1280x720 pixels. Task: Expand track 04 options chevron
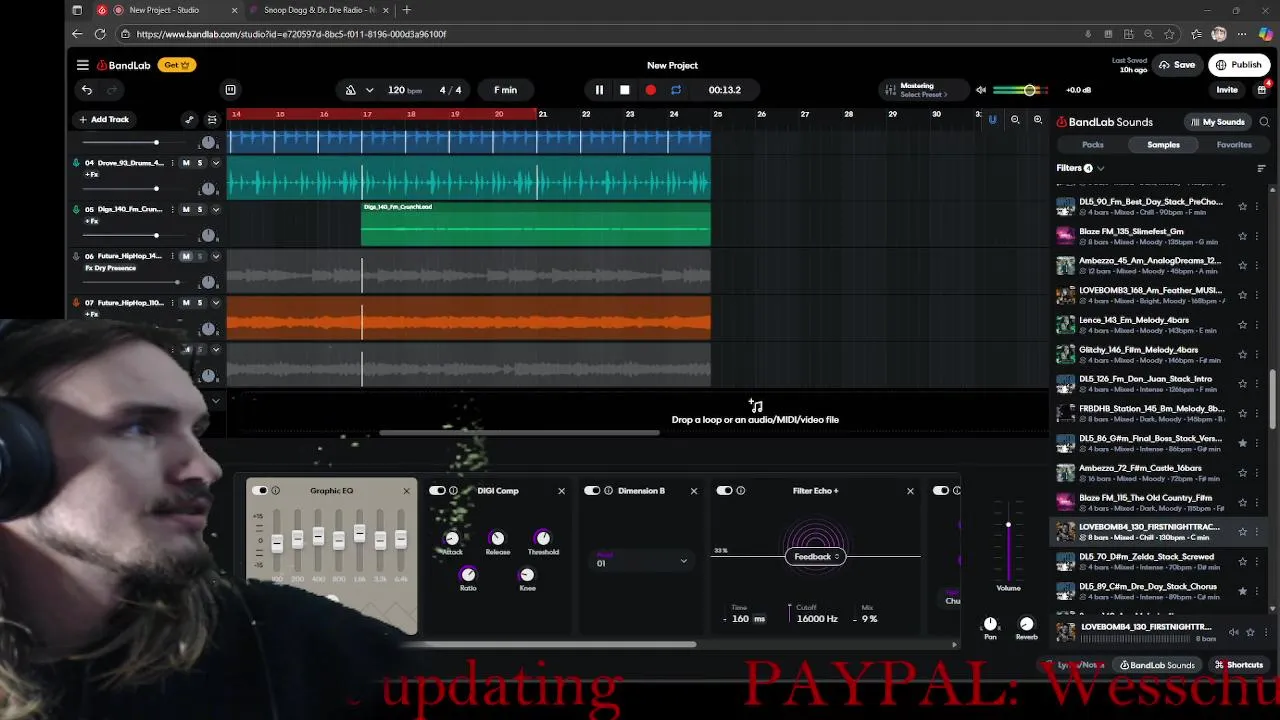tap(215, 163)
